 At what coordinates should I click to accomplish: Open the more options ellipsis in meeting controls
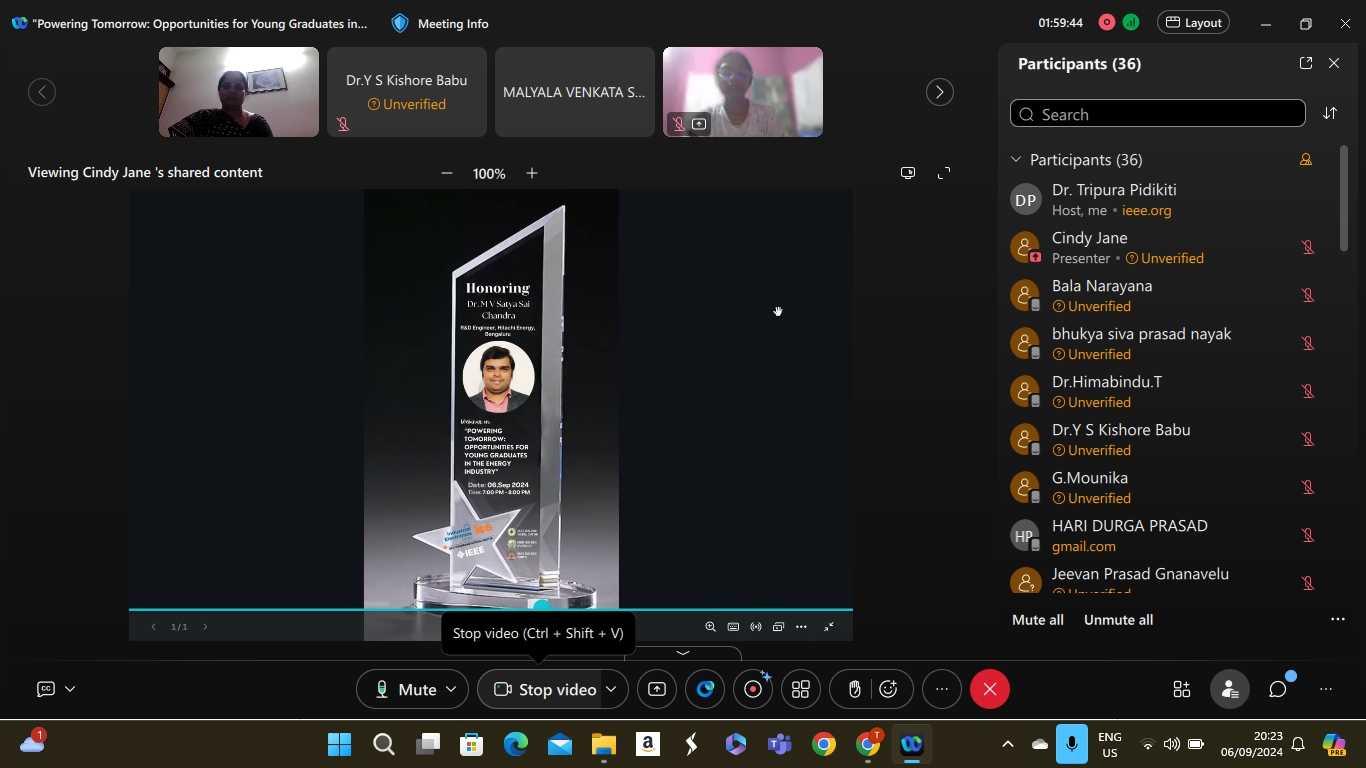coord(941,689)
